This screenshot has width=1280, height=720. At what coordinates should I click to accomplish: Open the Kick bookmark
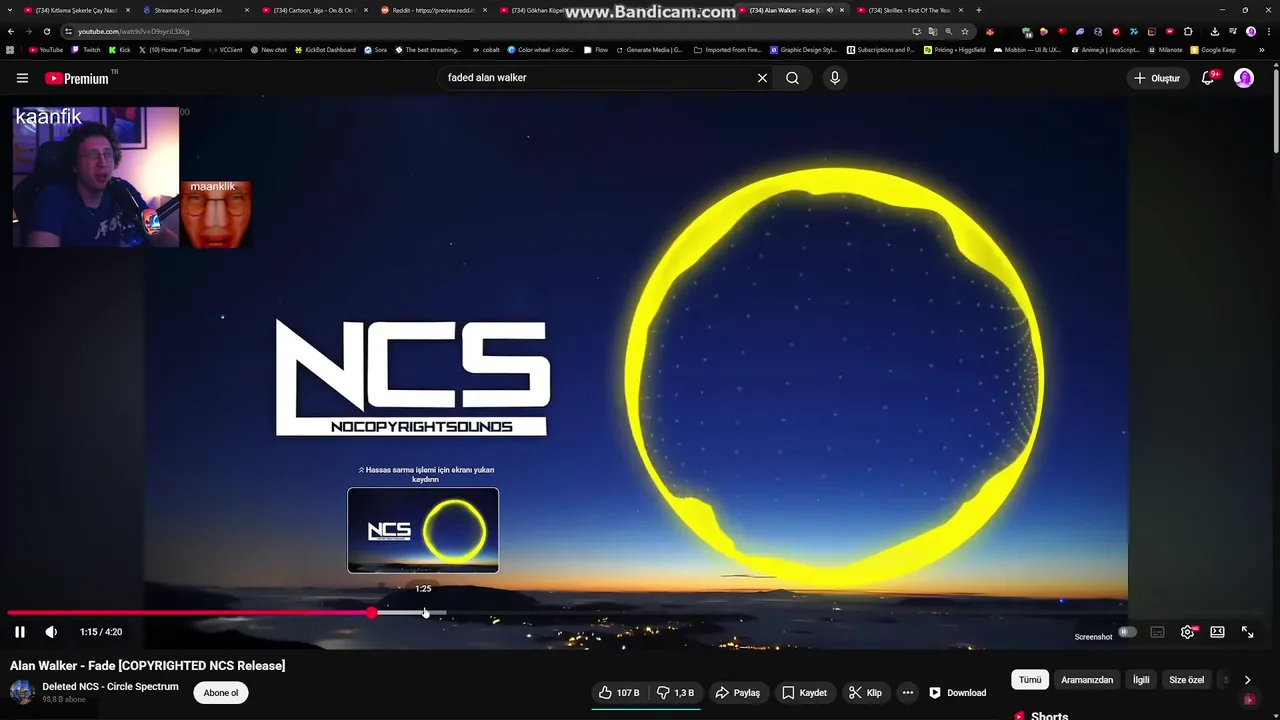click(120, 49)
